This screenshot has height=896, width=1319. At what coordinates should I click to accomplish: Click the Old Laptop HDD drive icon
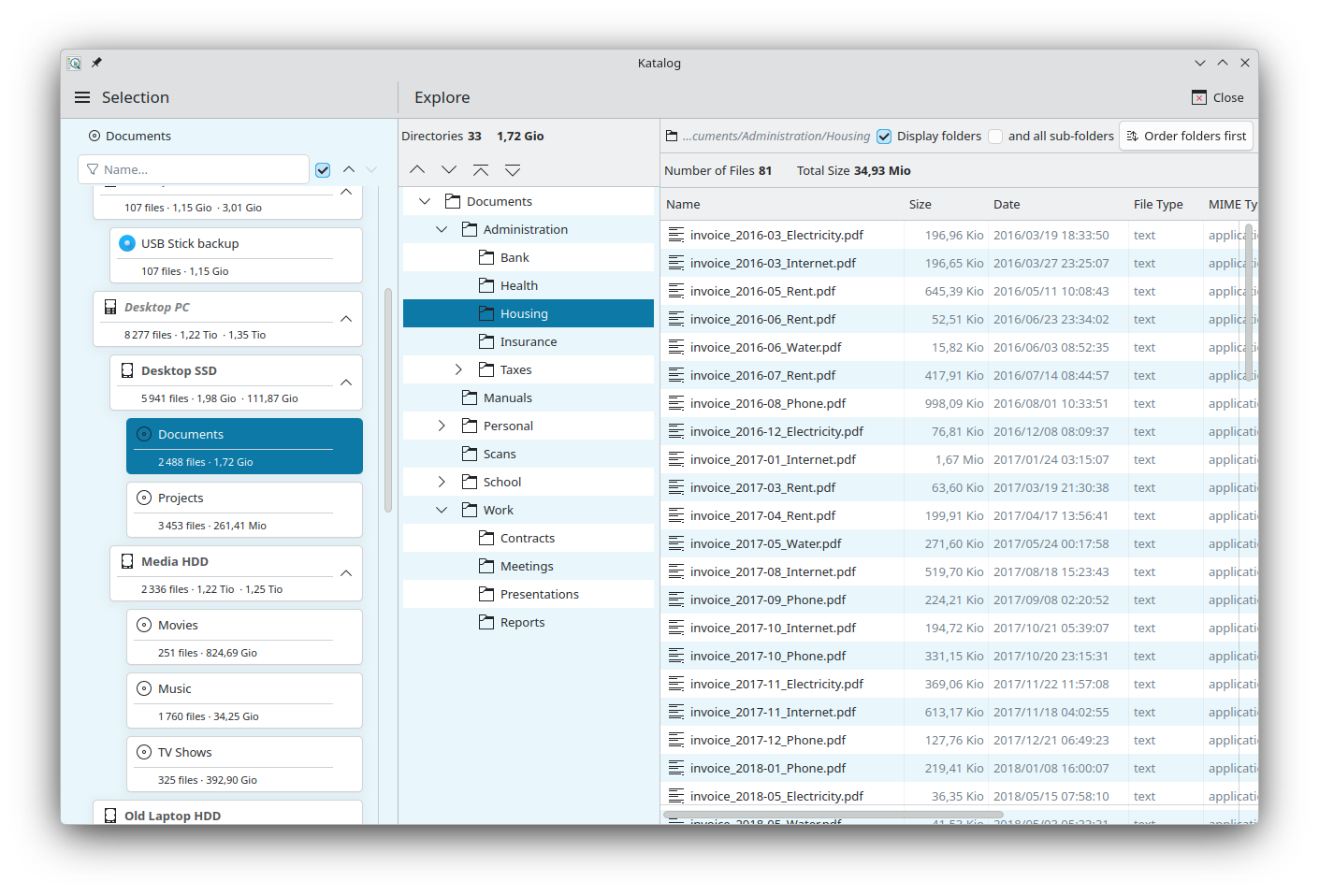click(110, 816)
